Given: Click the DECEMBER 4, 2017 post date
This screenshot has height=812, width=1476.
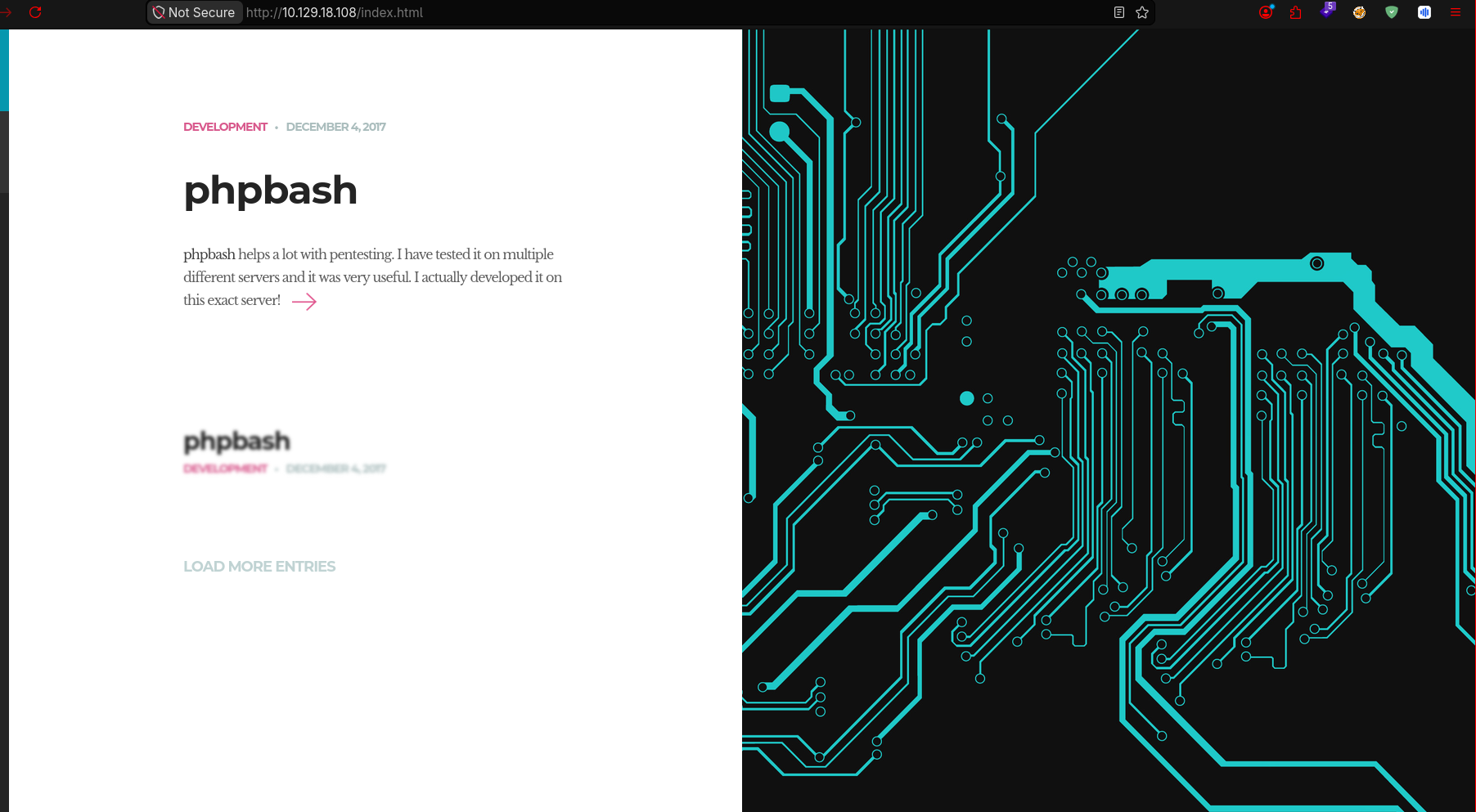Looking at the screenshot, I should pyautogui.click(x=335, y=127).
